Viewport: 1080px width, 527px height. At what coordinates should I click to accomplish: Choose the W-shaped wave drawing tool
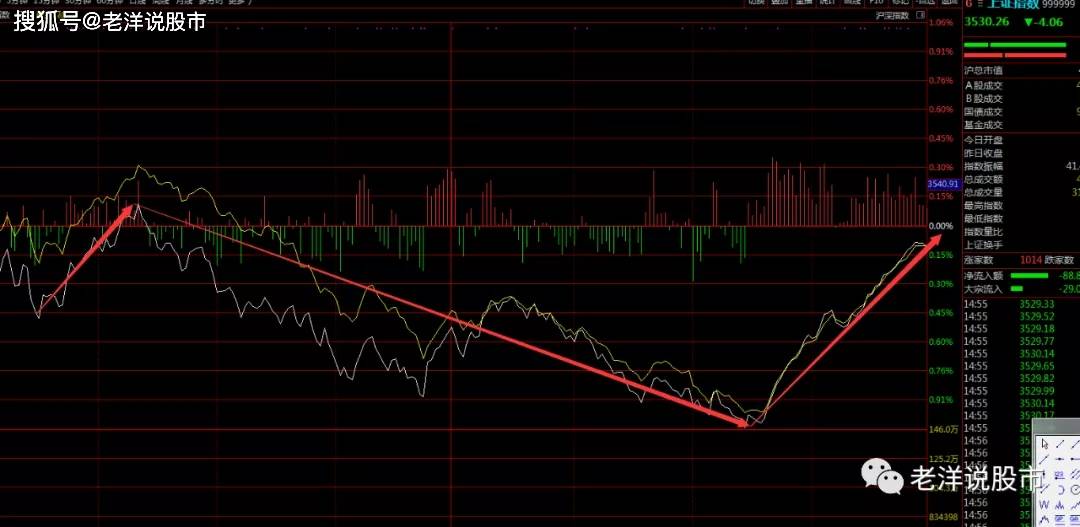click(1045, 504)
